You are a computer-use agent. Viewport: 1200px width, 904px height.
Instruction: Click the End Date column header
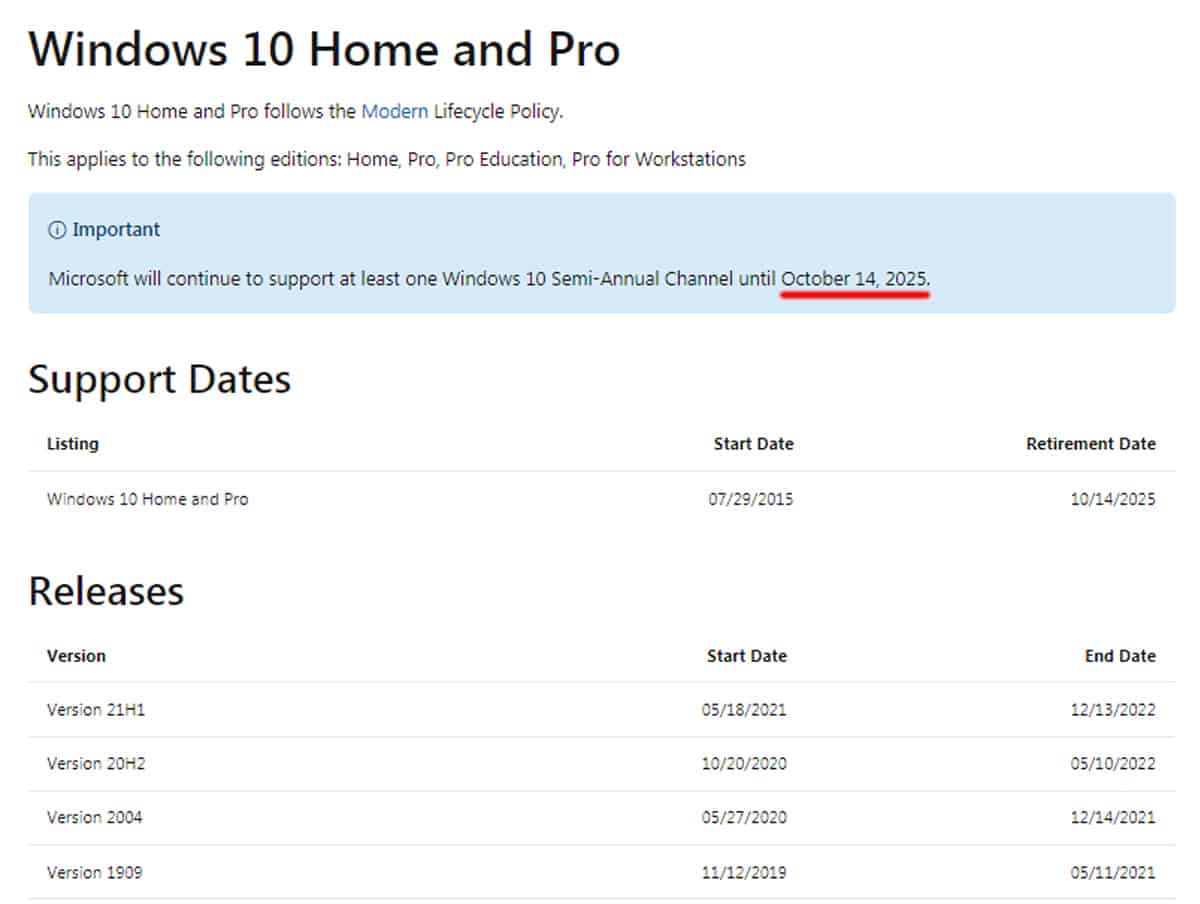pyautogui.click(x=1120, y=656)
